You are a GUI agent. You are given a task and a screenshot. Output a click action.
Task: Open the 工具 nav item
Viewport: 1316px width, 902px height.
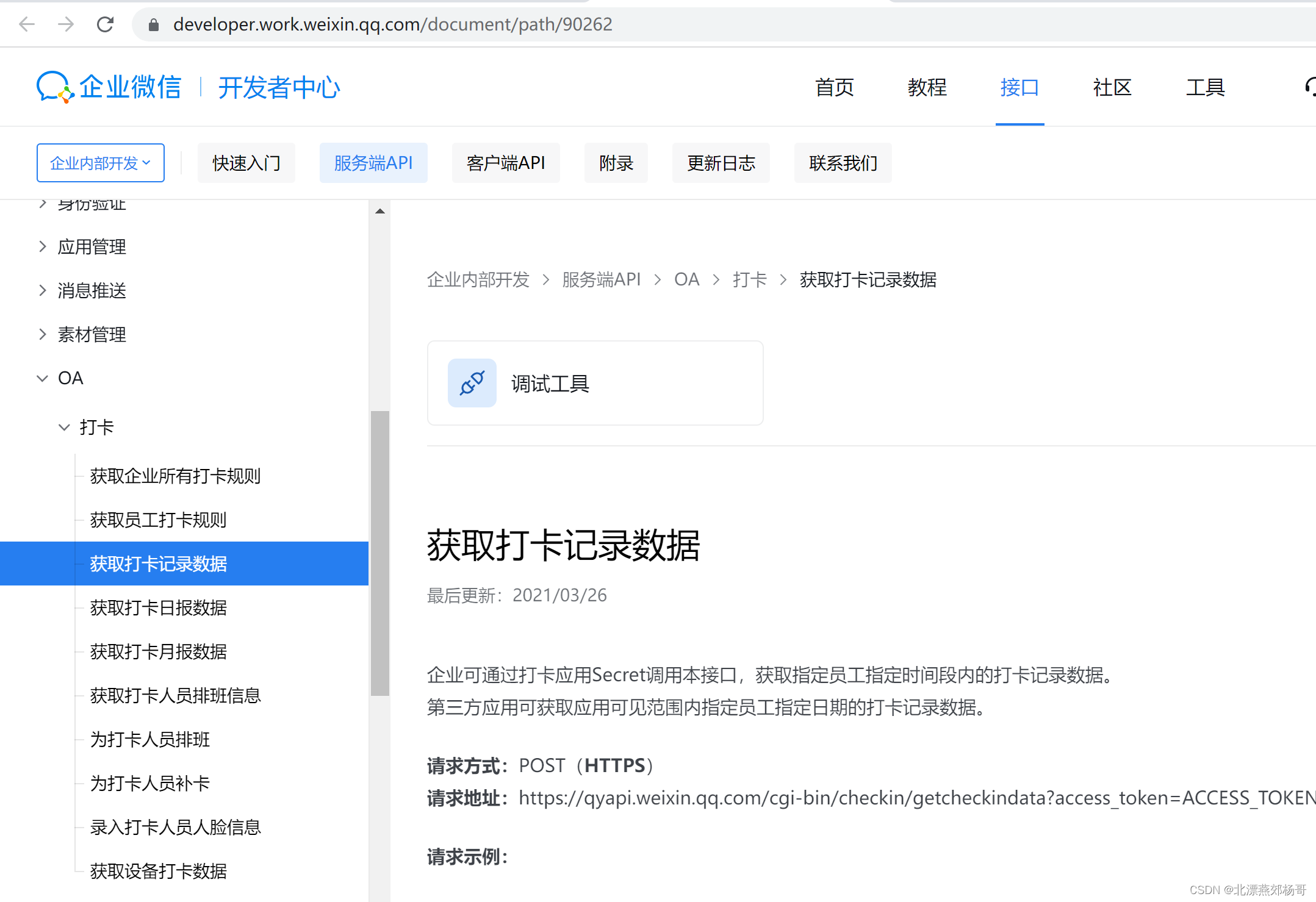pyautogui.click(x=1205, y=87)
